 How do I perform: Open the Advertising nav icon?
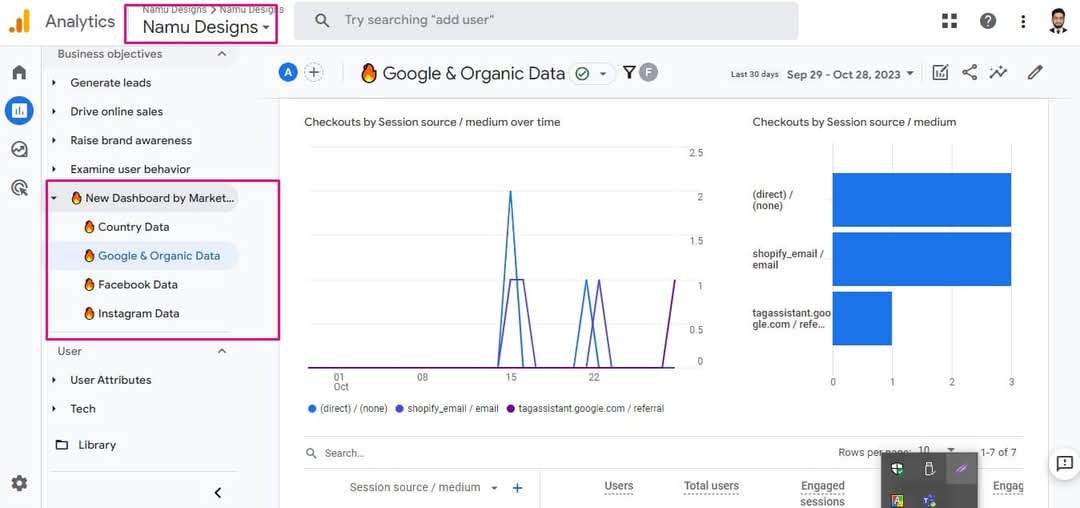[19, 187]
